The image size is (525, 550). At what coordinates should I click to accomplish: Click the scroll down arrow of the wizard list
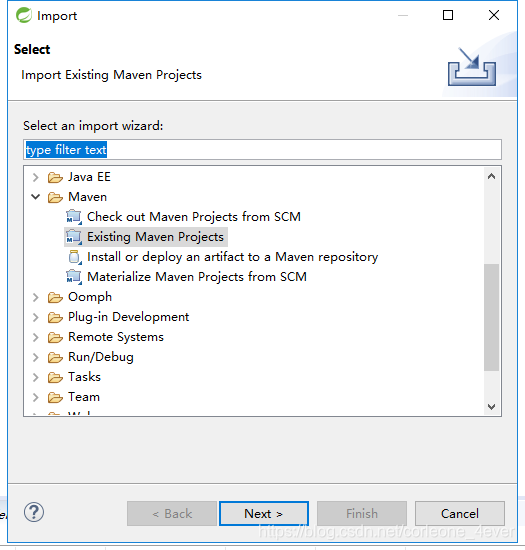tap(491, 407)
